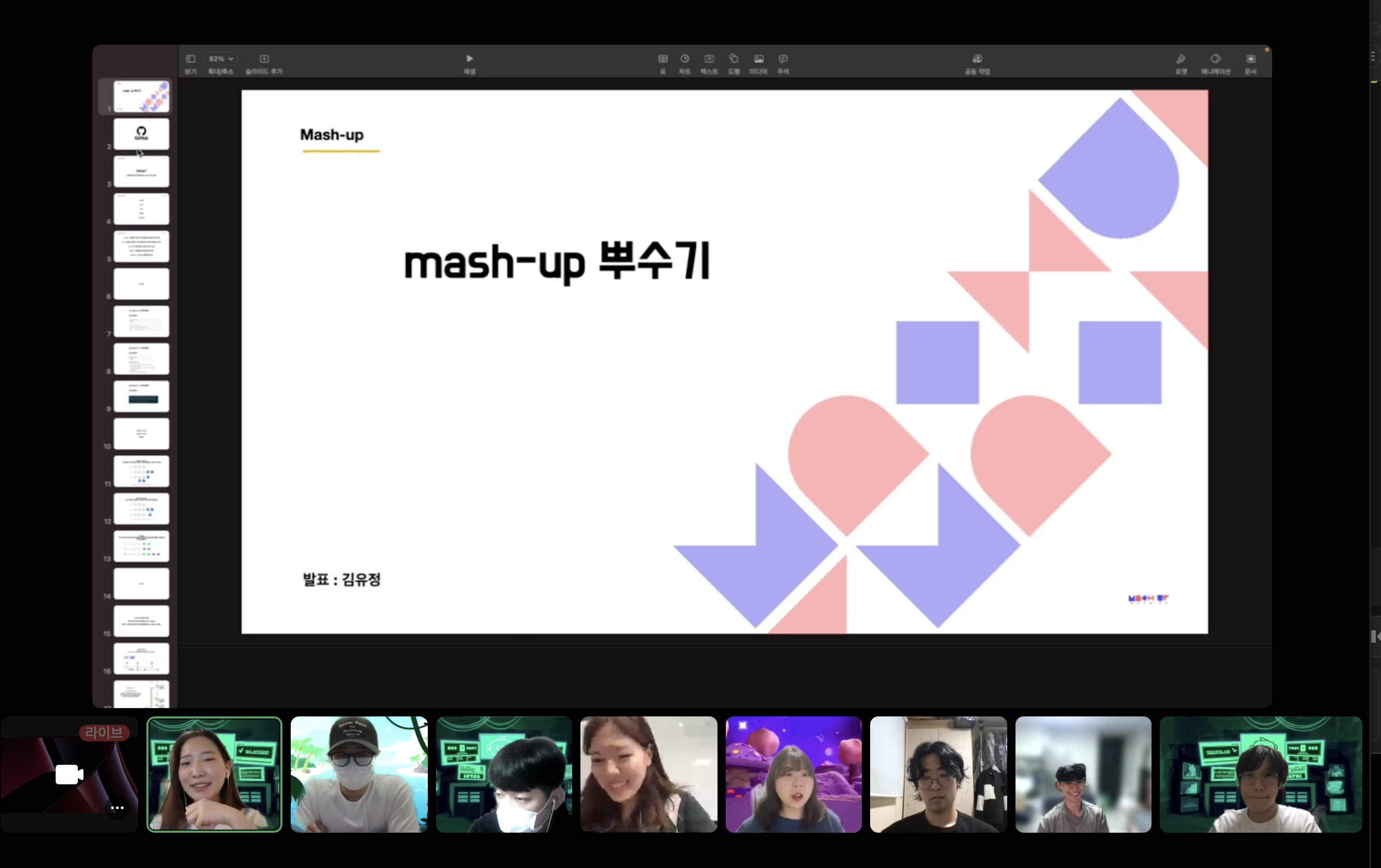1381x868 pixels.
Task: Select video tile with blurred room background
Action: tap(1084, 774)
